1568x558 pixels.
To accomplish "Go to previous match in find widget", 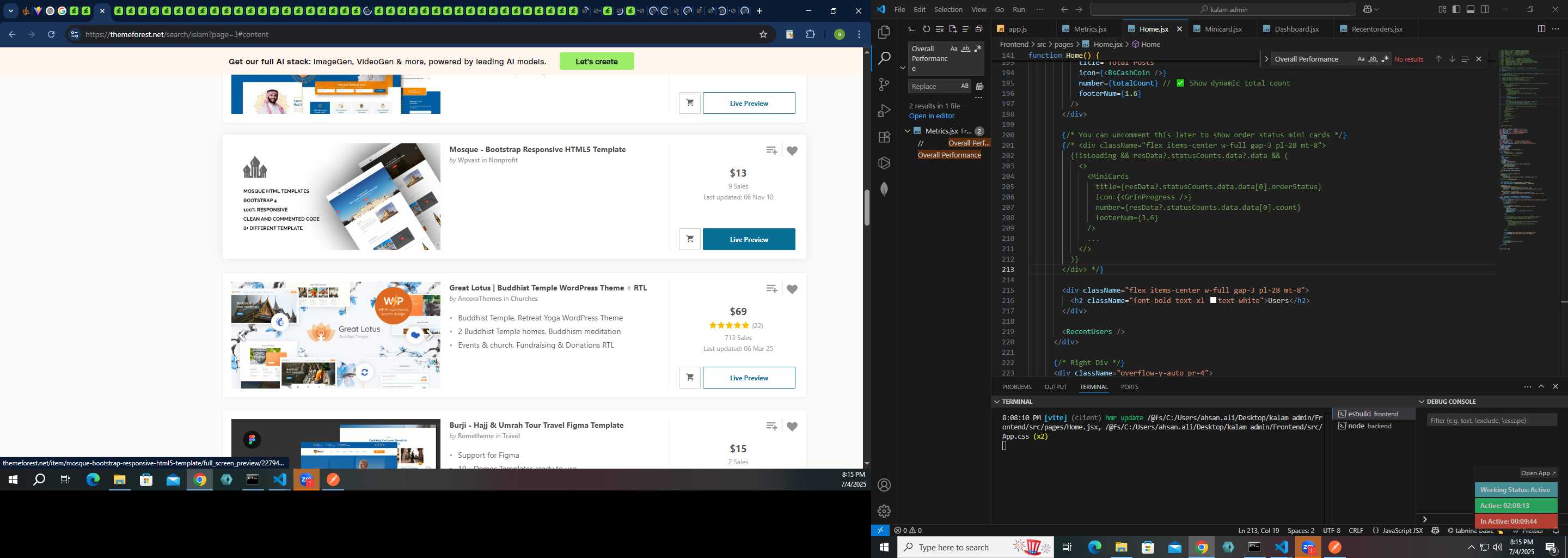I will click(x=1438, y=59).
